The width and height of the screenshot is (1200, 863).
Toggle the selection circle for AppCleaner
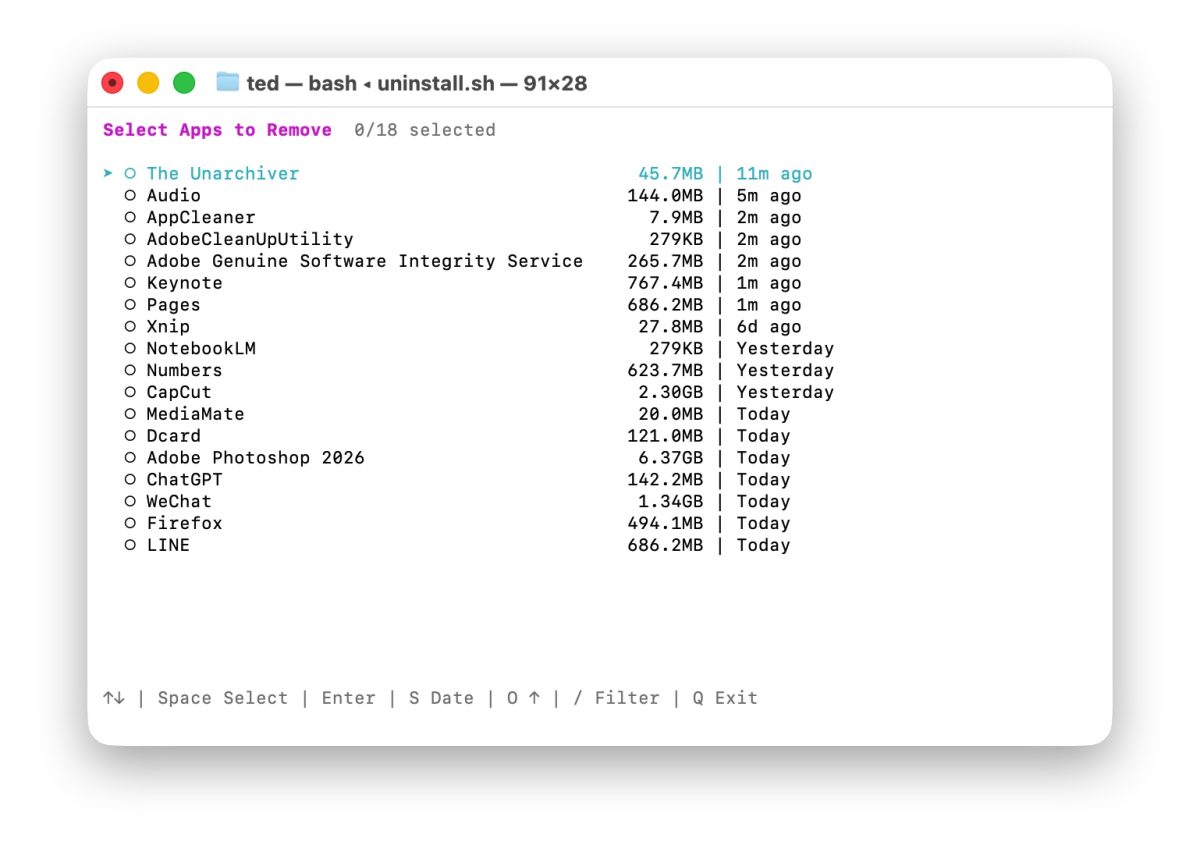pos(130,218)
